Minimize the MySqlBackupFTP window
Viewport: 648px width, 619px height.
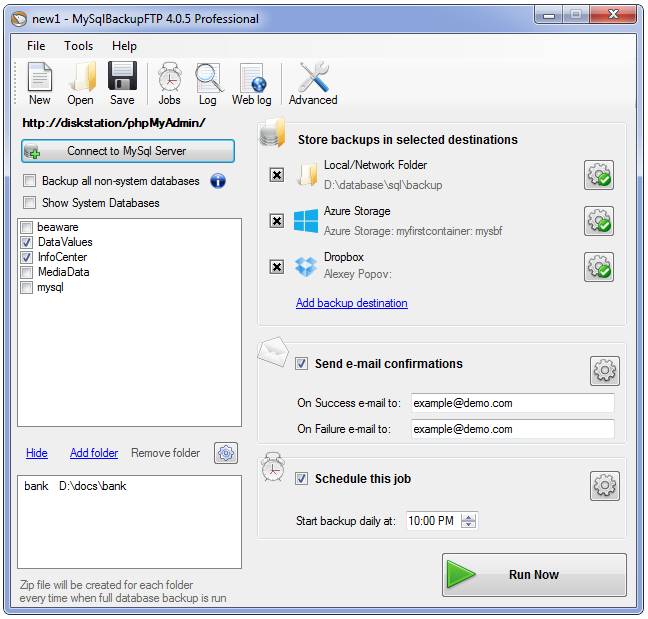click(x=549, y=16)
